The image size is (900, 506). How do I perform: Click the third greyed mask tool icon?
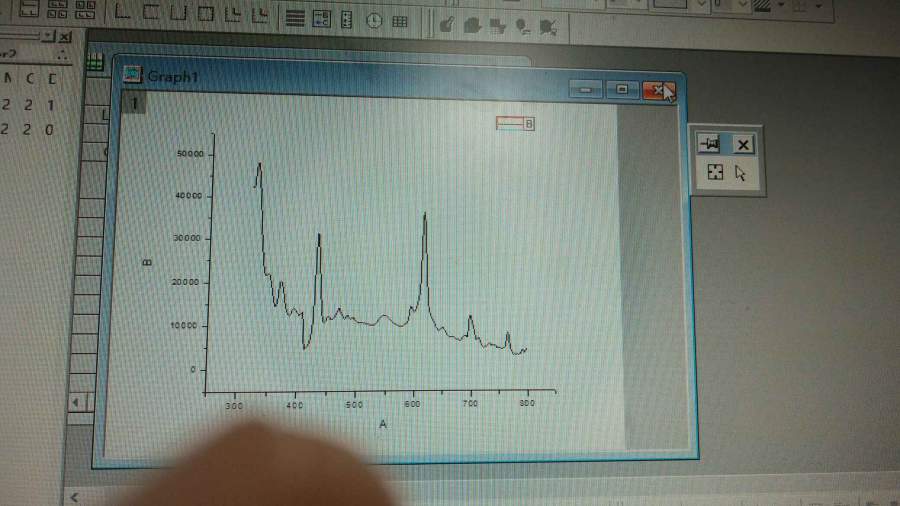pos(498,26)
